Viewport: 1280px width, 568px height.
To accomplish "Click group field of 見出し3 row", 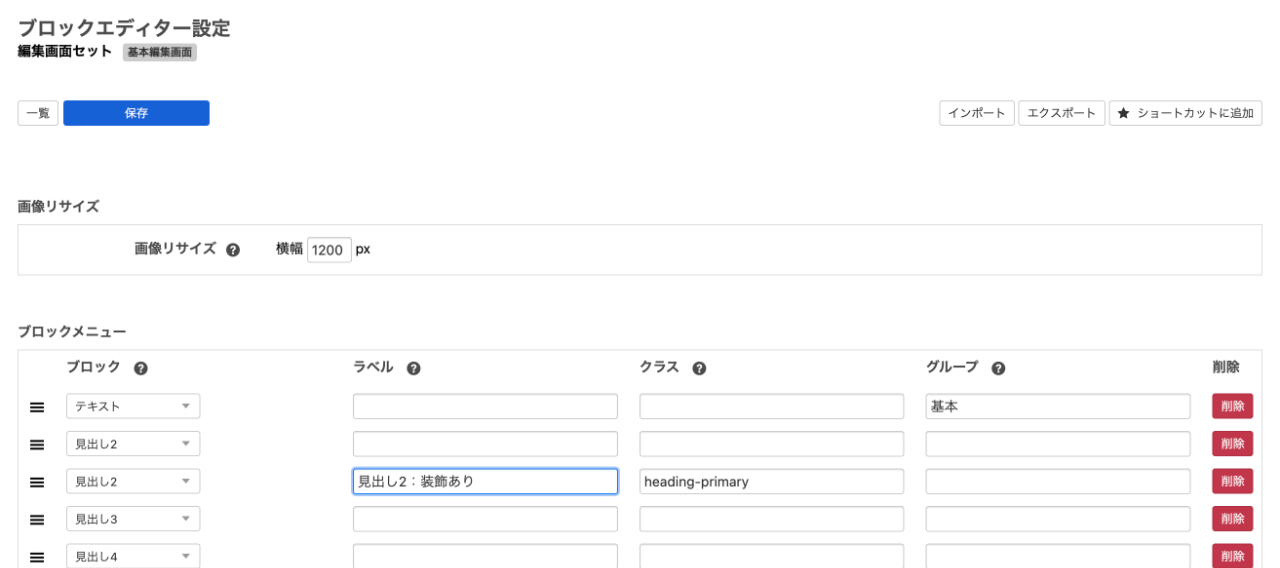I will 1058,519.
